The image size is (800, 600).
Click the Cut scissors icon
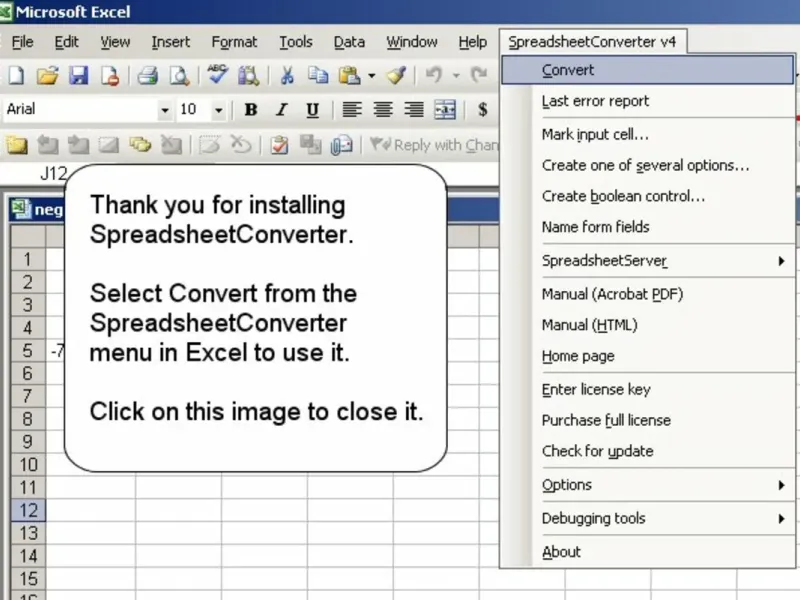click(x=287, y=76)
